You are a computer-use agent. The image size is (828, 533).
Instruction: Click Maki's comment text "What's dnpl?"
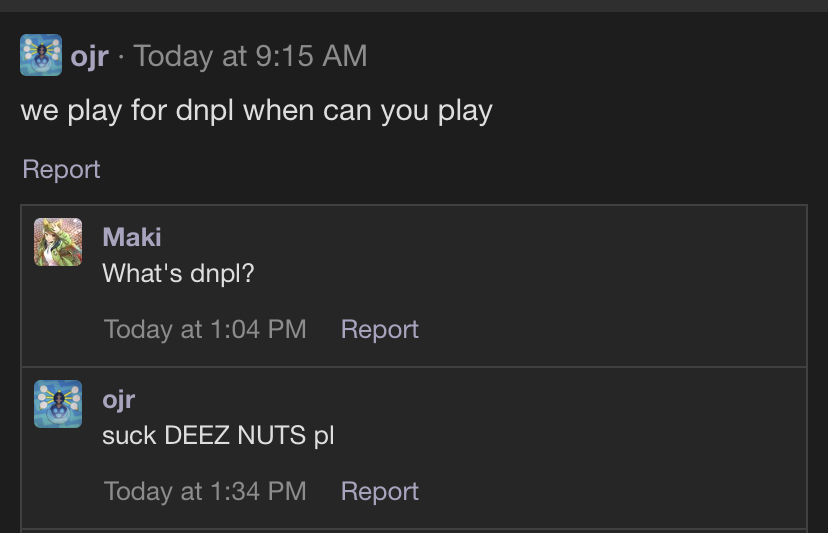pyautogui.click(x=178, y=273)
